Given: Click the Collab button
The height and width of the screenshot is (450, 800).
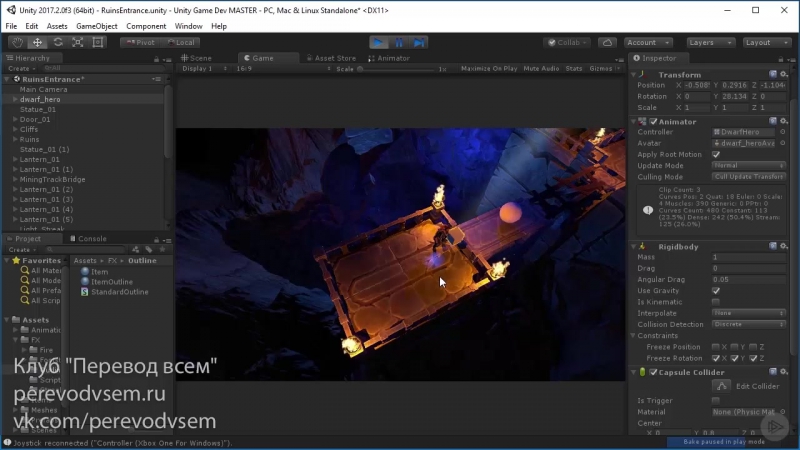Looking at the screenshot, I should 567,42.
